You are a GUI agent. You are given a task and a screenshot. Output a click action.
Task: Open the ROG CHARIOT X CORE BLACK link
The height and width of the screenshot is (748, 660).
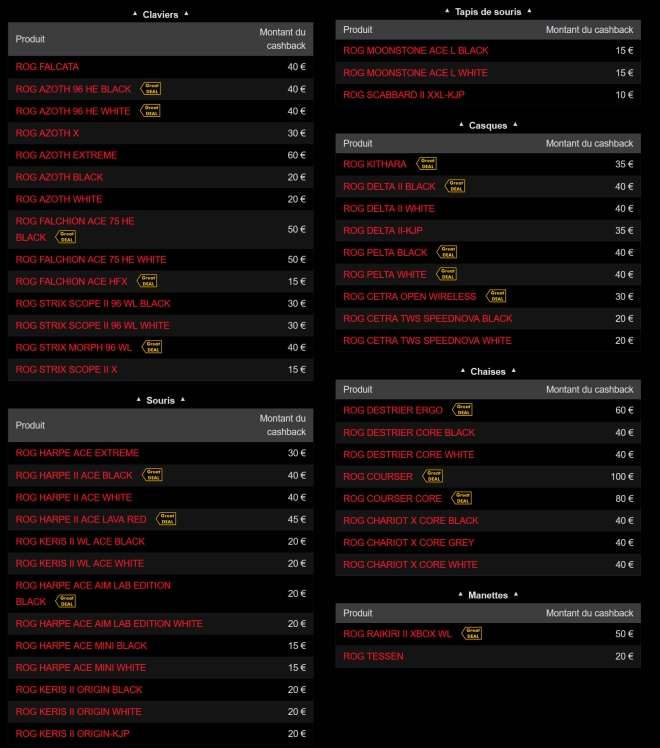(411, 520)
